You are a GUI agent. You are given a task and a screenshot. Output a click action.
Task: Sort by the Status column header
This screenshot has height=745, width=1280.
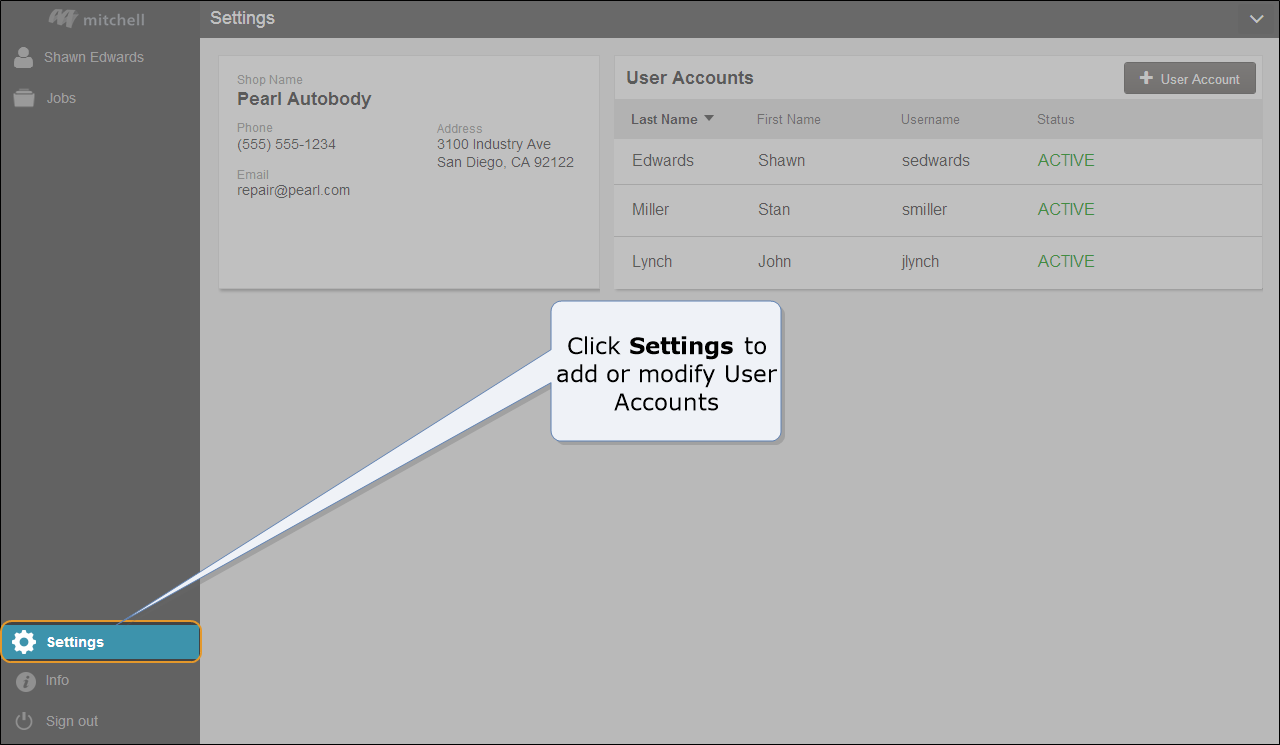(1055, 119)
